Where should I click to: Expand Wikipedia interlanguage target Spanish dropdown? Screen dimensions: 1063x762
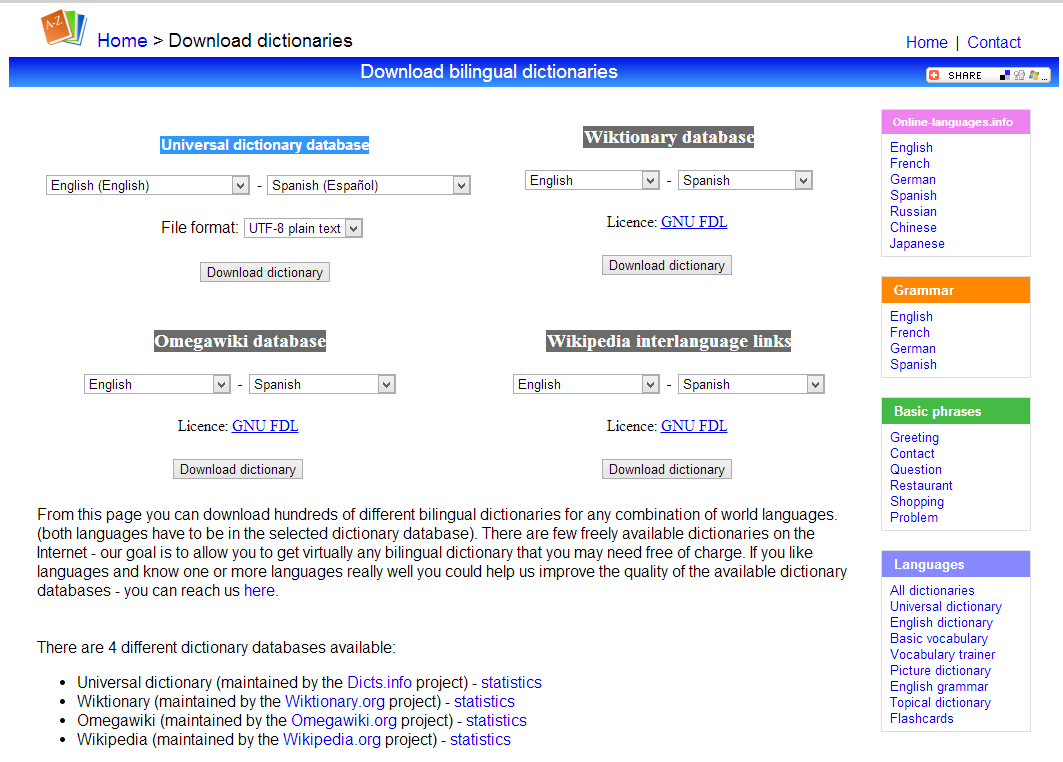tap(750, 384)
